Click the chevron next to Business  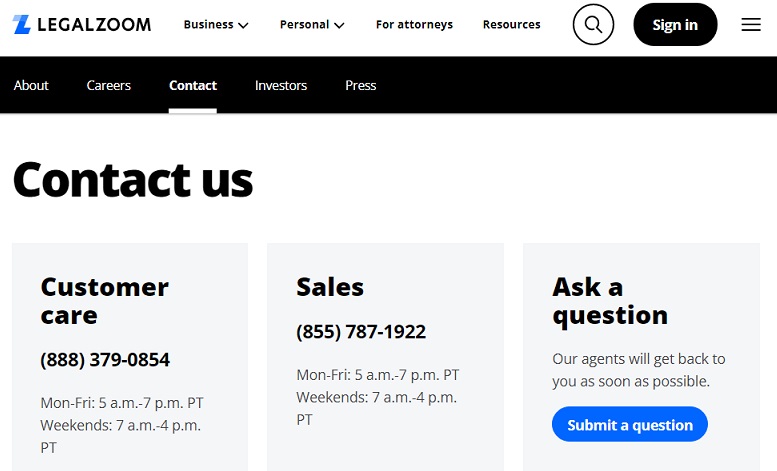pyautogui.click(x=243, y=25)
